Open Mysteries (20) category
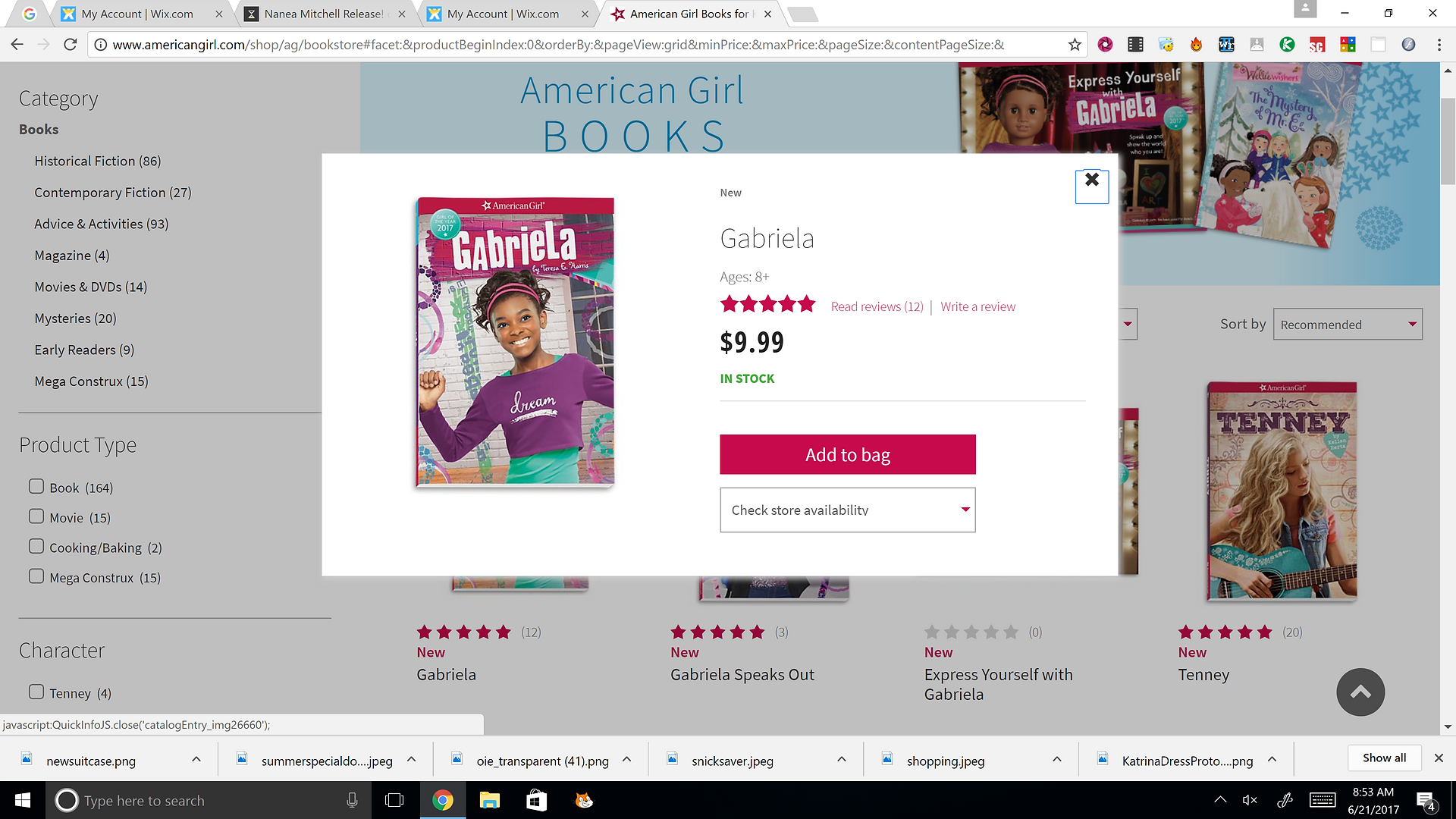Viewport: 1456px width, 819px height. (76, 318)
